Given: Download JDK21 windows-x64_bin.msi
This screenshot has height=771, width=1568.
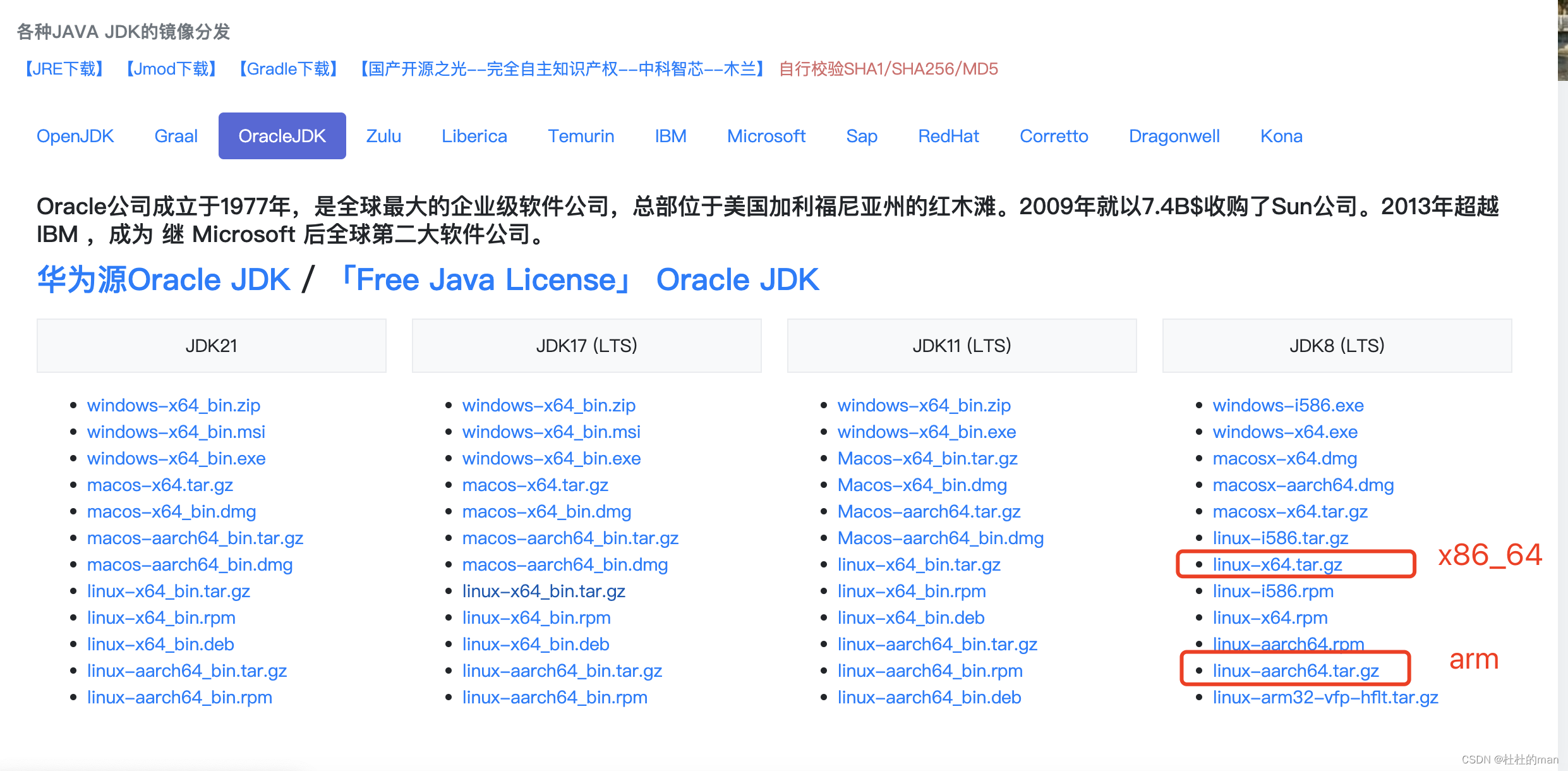Looking at the screenshot, I should 176,432.
